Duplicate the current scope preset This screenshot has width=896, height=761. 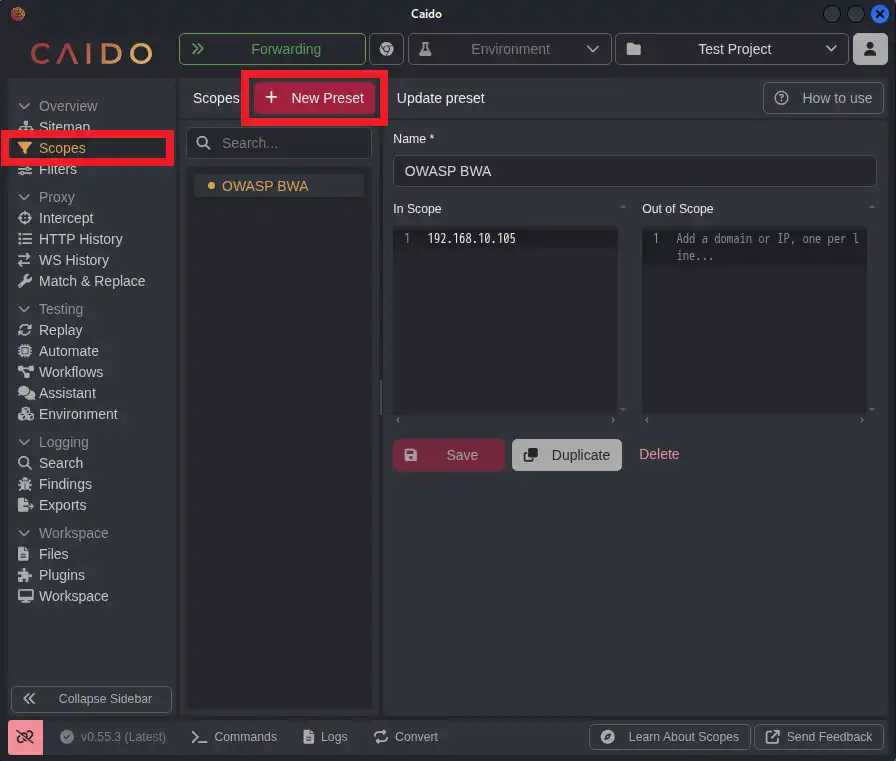[567, 455]
